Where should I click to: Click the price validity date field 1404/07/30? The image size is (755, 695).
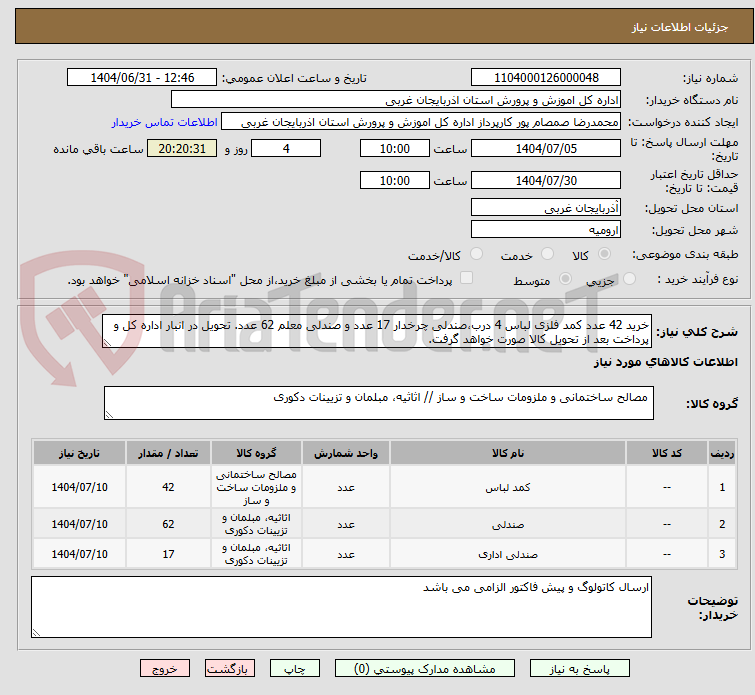[x=545, y=181]
